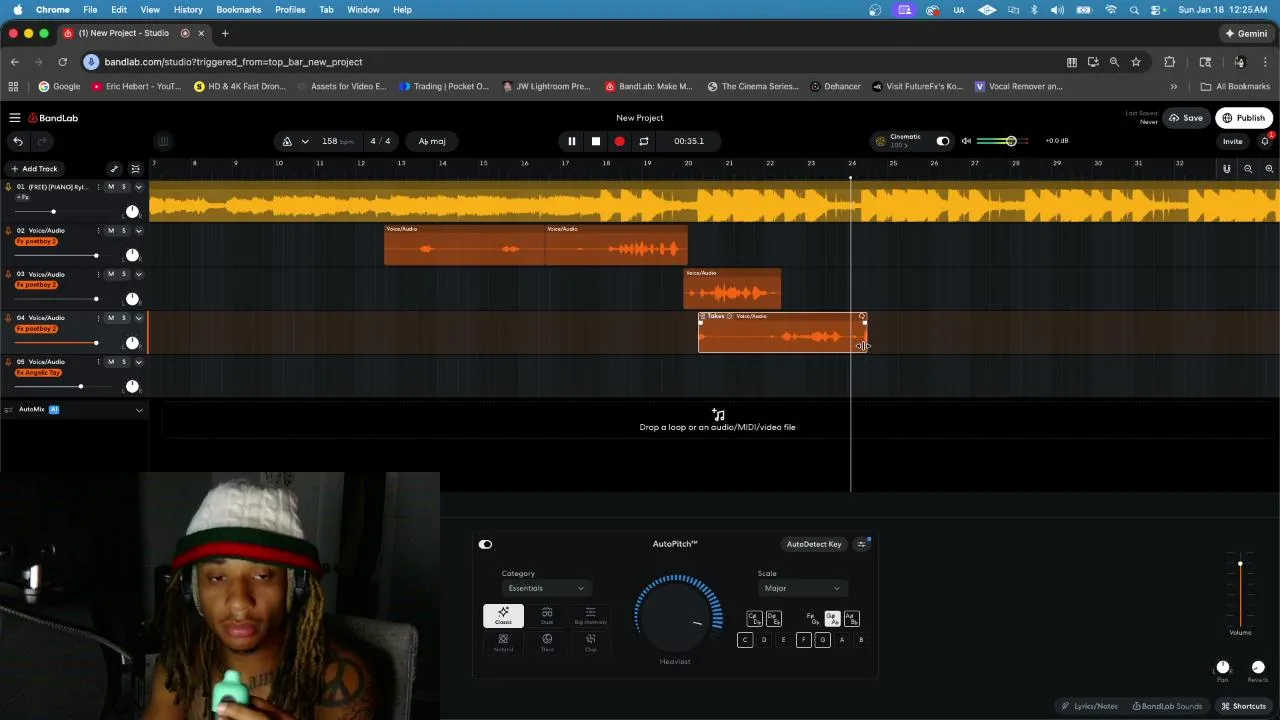Open options menu for track 02
Viewport: 1280px width, 720px height.
(98, 231)
